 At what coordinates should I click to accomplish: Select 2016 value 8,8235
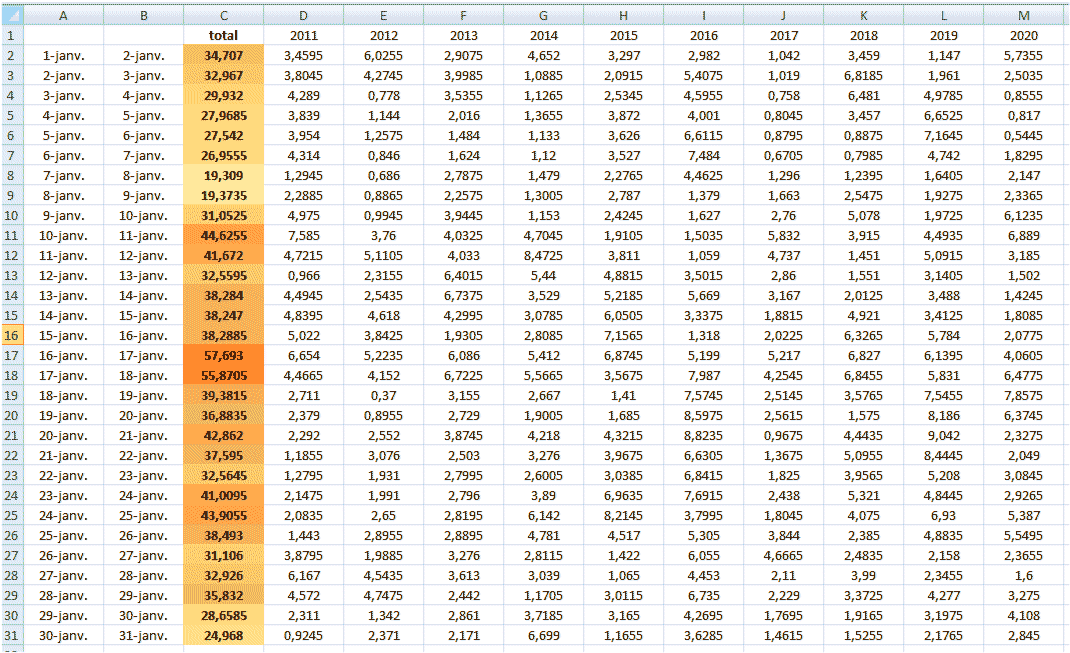(x=704, y=436)
